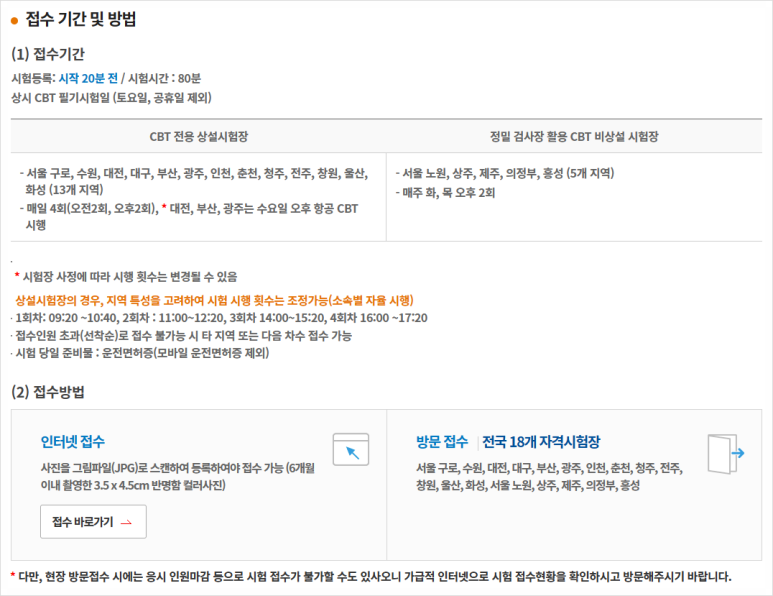Click the blue 시작 20분 전 text
The image size is (773, 596).
tap(88, 78)
